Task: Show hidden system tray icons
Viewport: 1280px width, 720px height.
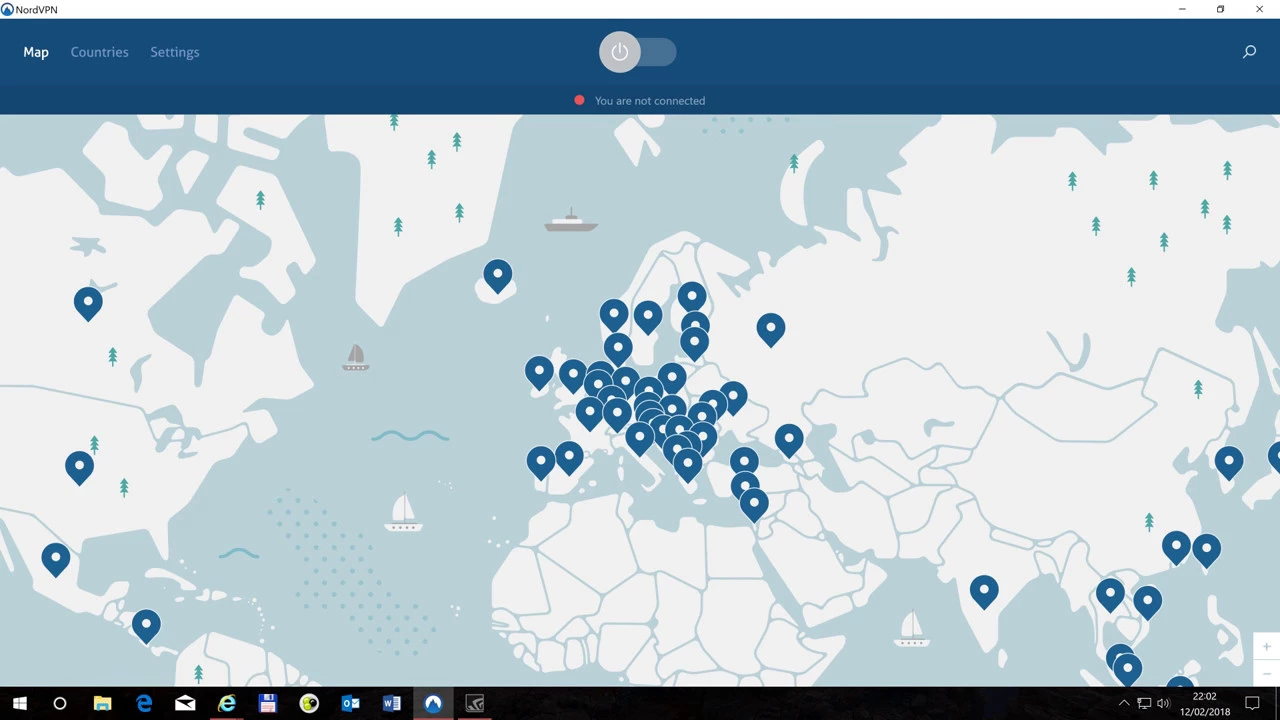Action: [1124, 704]
